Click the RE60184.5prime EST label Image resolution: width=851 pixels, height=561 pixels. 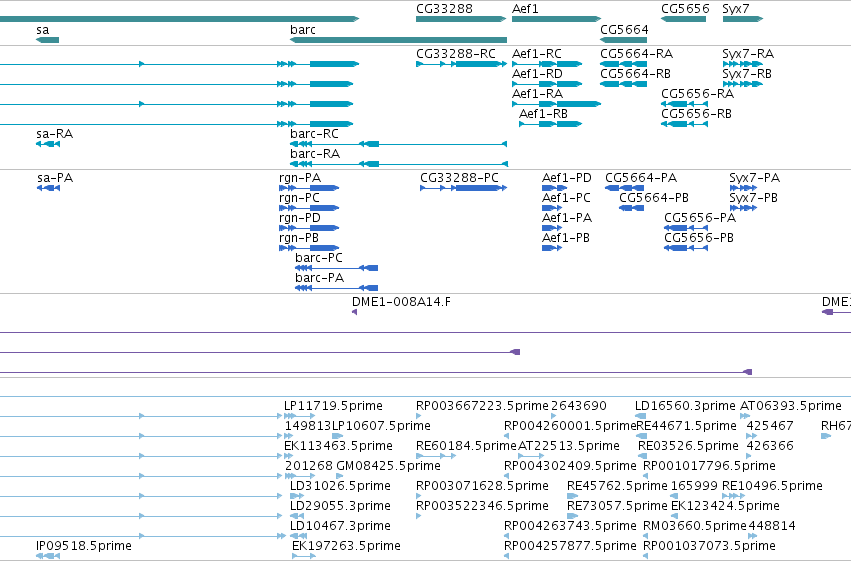(x=466, y=446)
